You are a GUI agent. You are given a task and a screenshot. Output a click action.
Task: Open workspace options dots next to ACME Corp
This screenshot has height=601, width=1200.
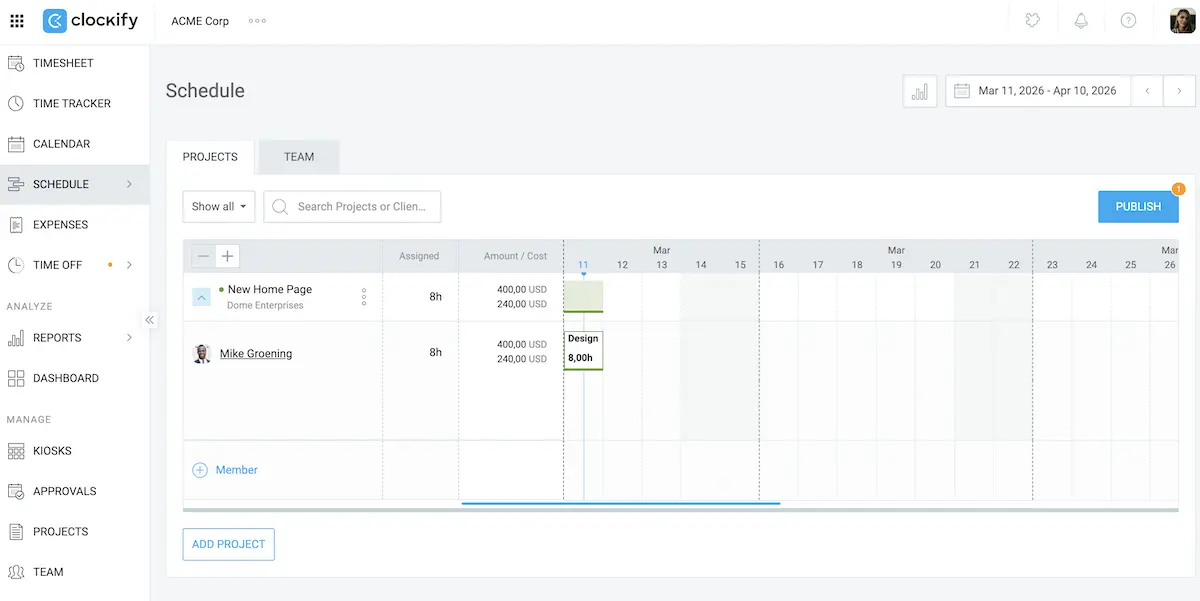[x=257, y=20]
